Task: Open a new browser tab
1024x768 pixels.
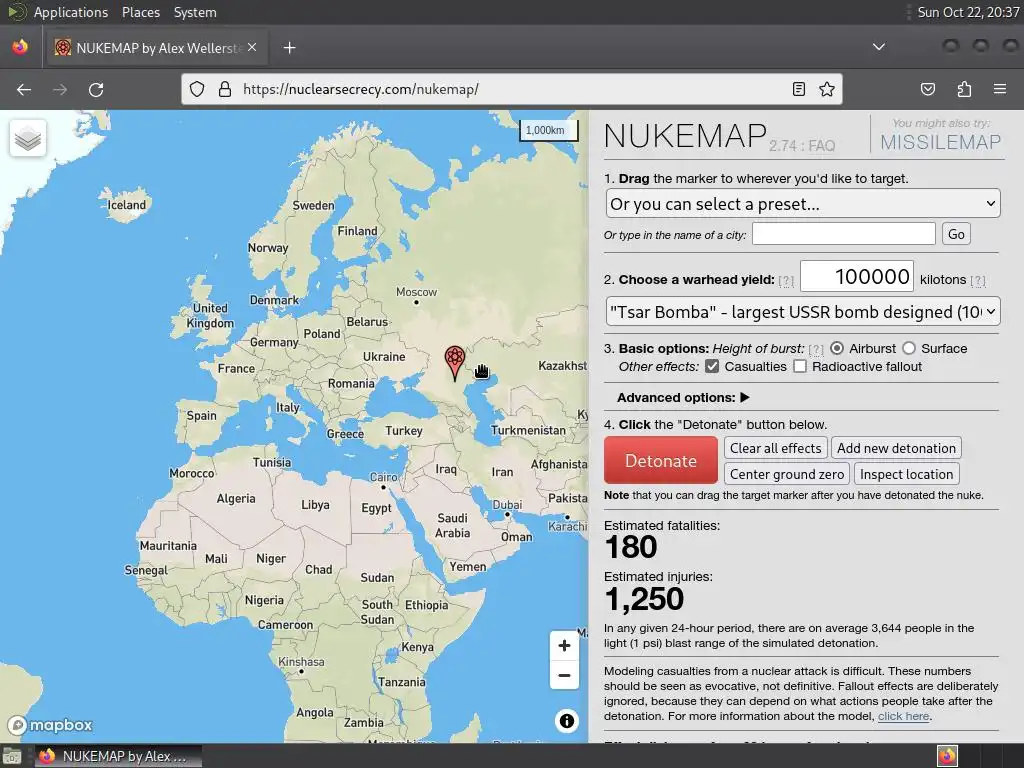Action: (x=289, y=48)
